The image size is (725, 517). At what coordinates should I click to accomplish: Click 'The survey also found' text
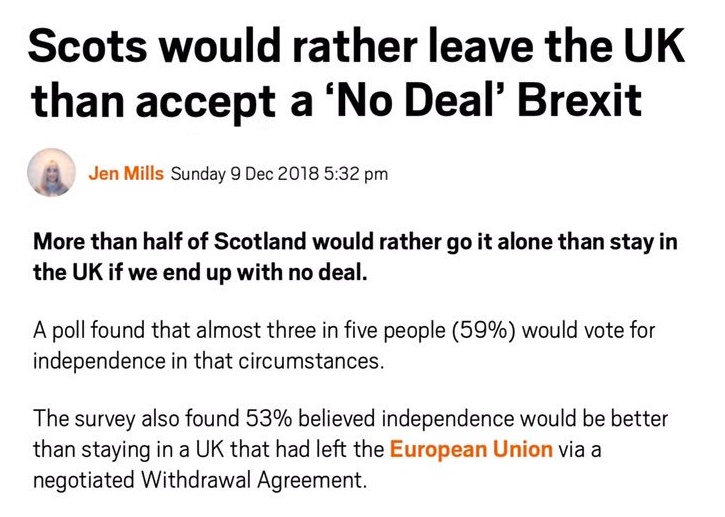136,419
